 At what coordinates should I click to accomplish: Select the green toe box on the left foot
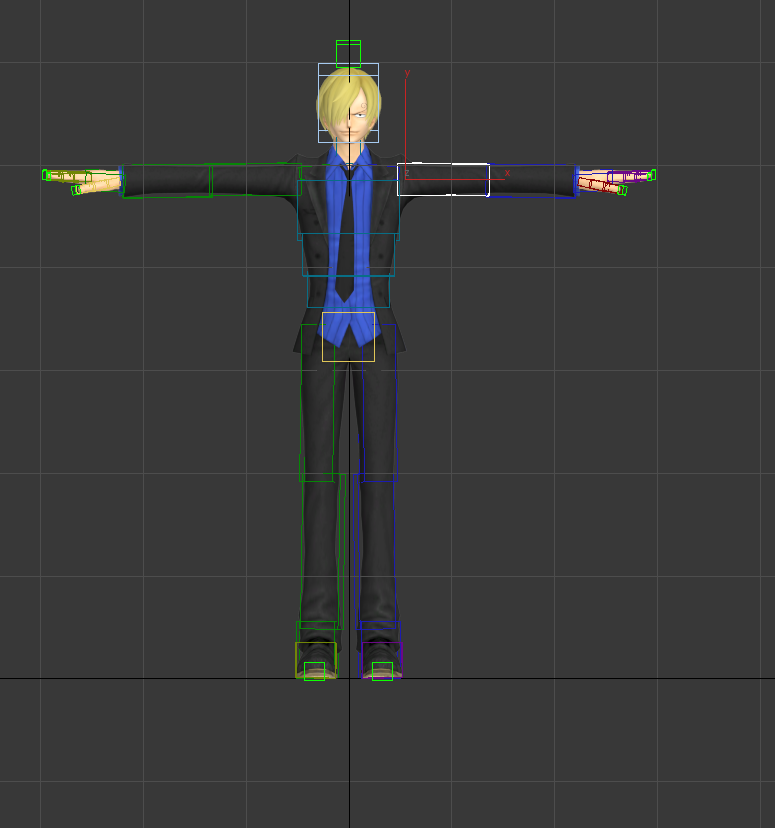pyautogui.click(x=314, y=671)
